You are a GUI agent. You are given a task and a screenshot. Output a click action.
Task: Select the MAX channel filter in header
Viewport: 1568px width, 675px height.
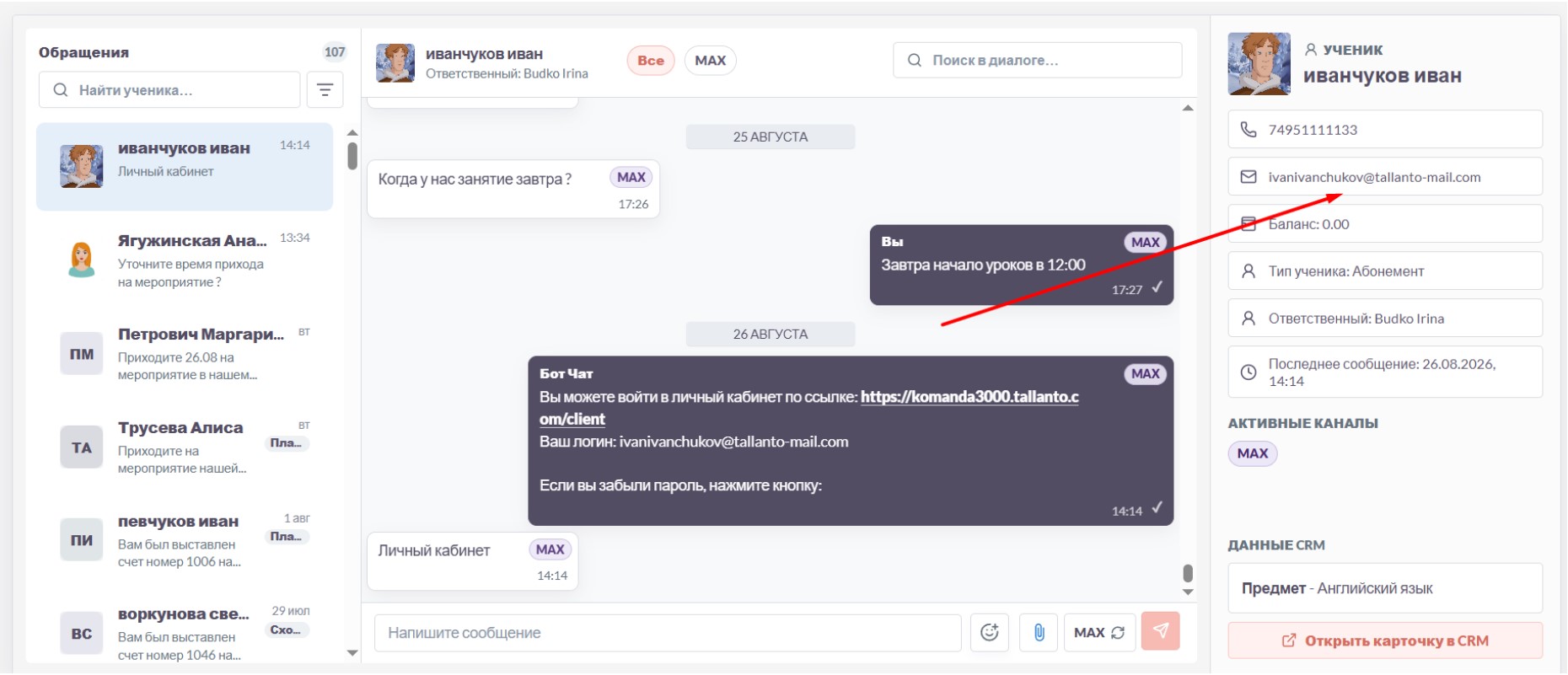point(711,61)
